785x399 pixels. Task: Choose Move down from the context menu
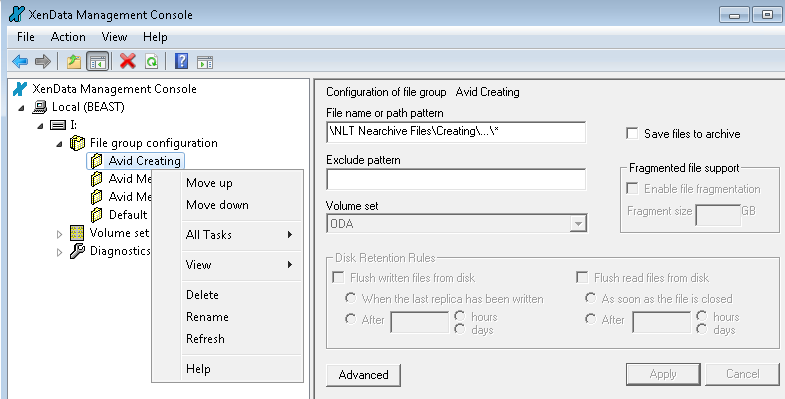point(217,205)
